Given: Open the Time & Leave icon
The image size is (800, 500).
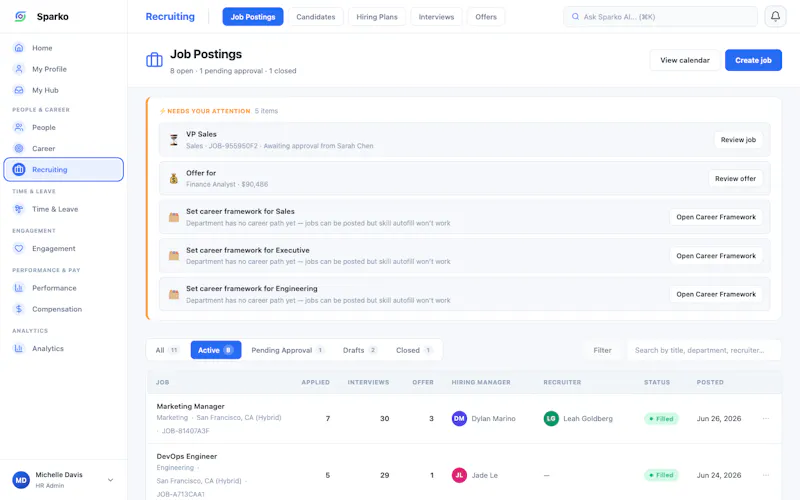Looking at the screenshot, I should [x=19, y=209].
